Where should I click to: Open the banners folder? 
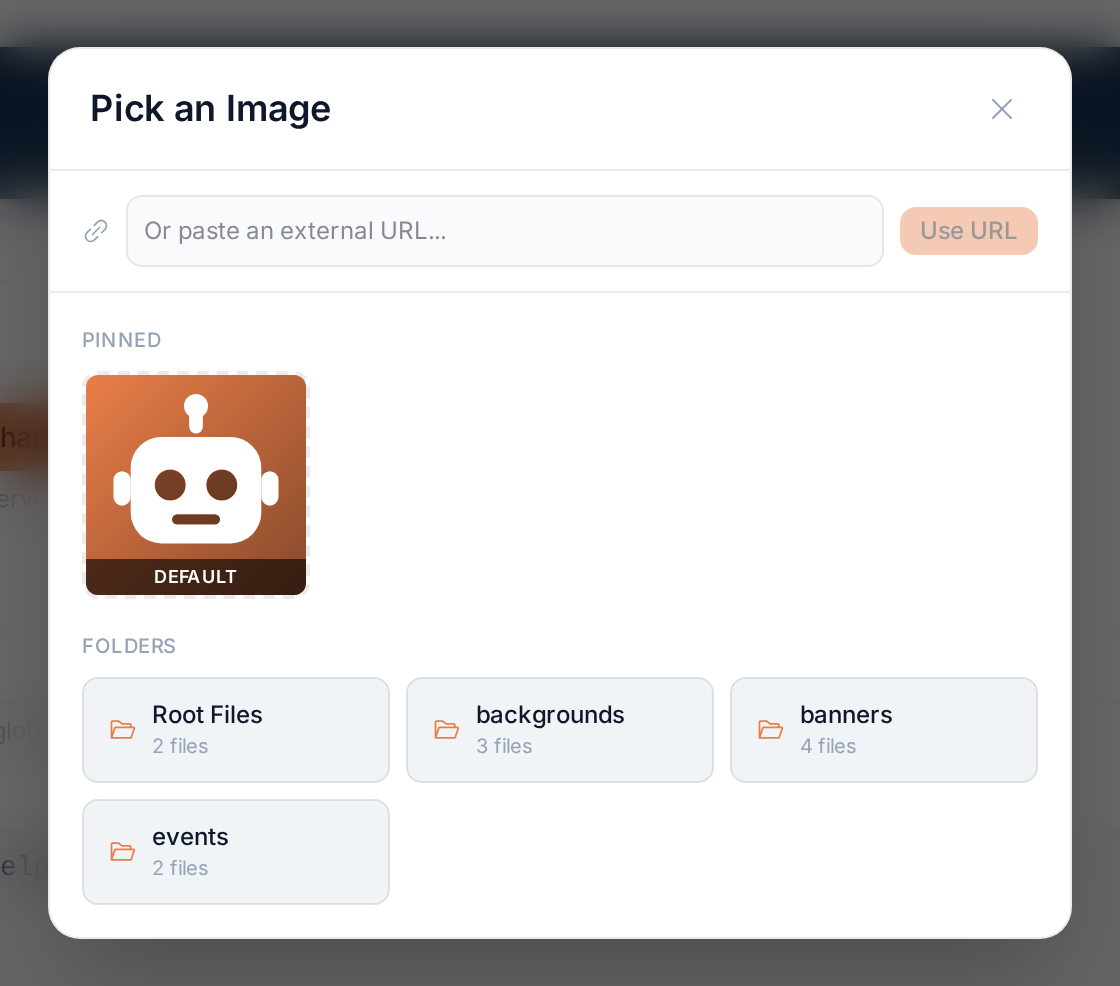tap(884, 729)
